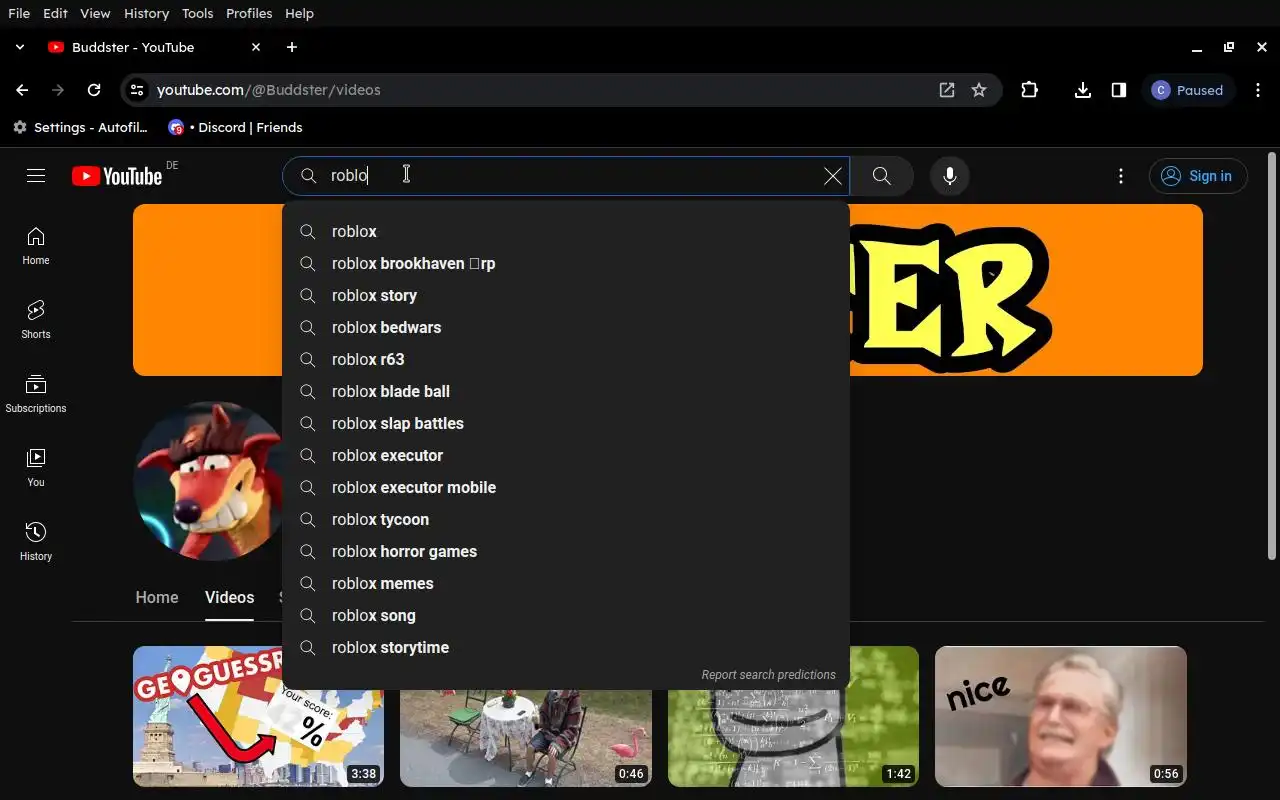The image size is (1280, 800).
Task: Start voice search with microphone icon
Action: coord(950,176)
